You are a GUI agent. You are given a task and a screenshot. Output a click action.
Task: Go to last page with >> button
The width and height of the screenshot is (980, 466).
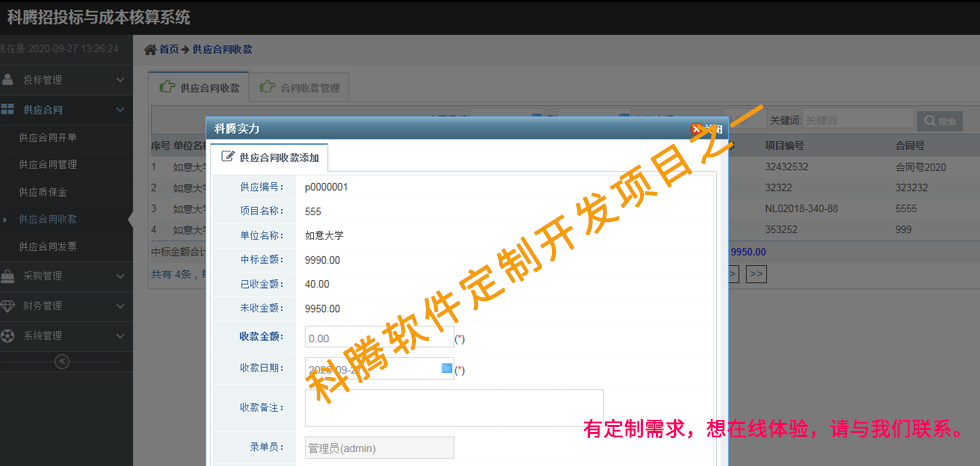[x=756, y=274]
